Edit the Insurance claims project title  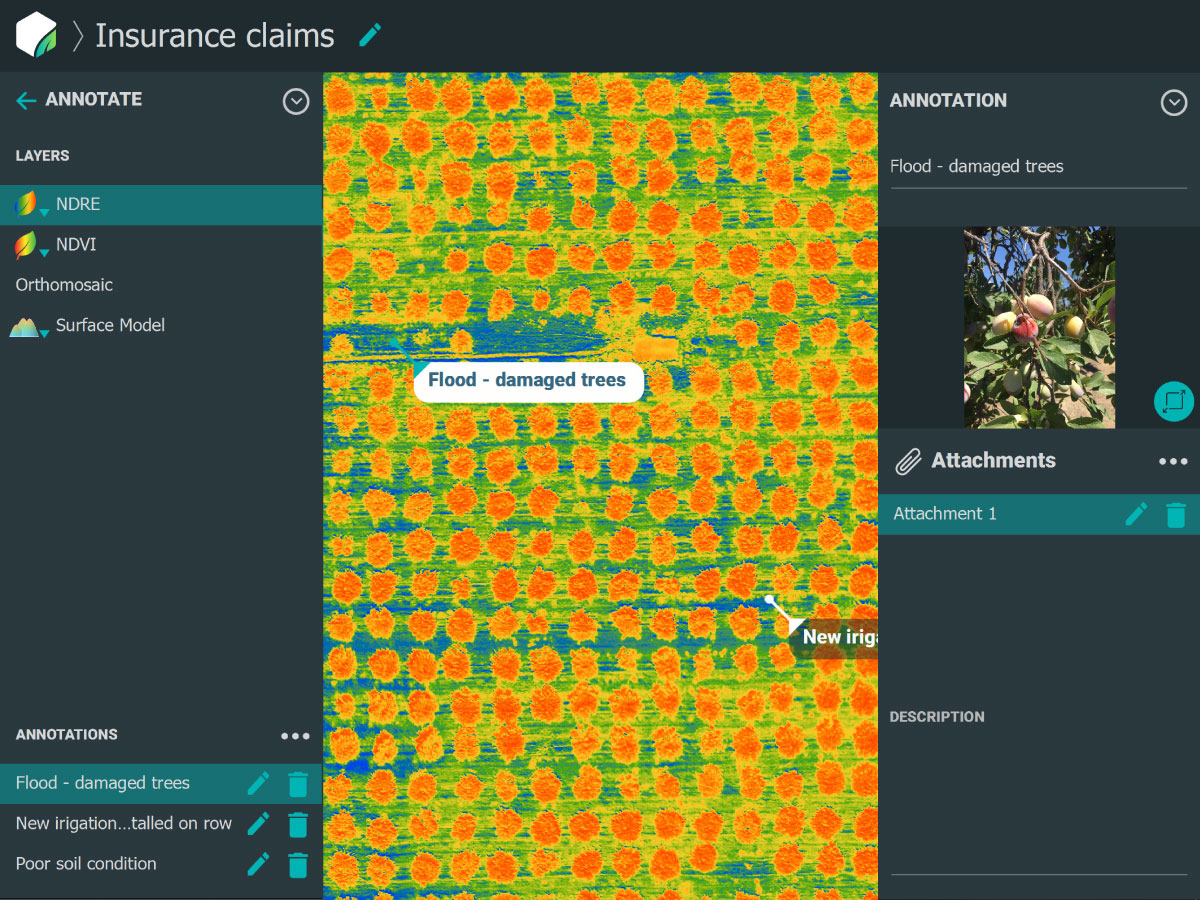[370, 35]
